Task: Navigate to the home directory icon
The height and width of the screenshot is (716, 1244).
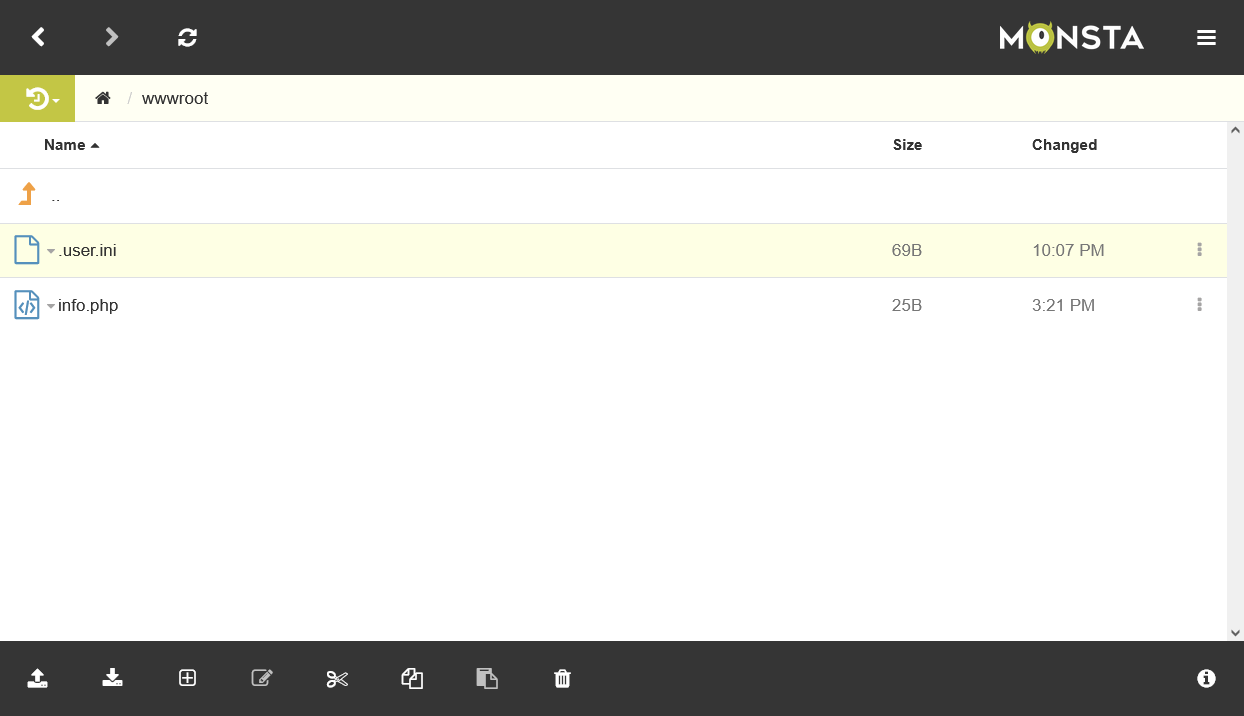Action: click(x=102, y=98)
